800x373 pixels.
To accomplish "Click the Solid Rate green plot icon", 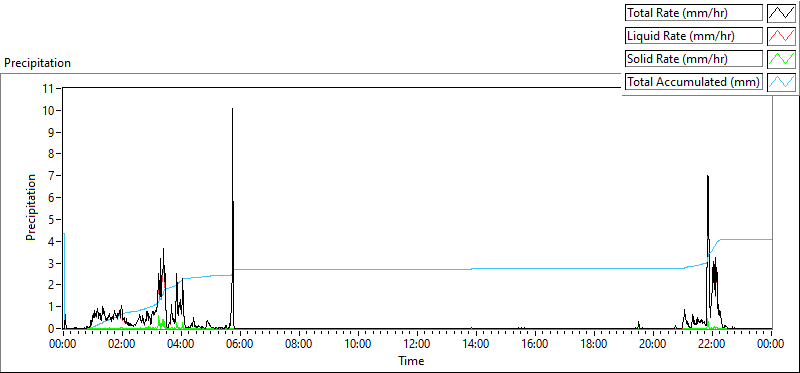I will pyautogui.click(x=781, y=59).
